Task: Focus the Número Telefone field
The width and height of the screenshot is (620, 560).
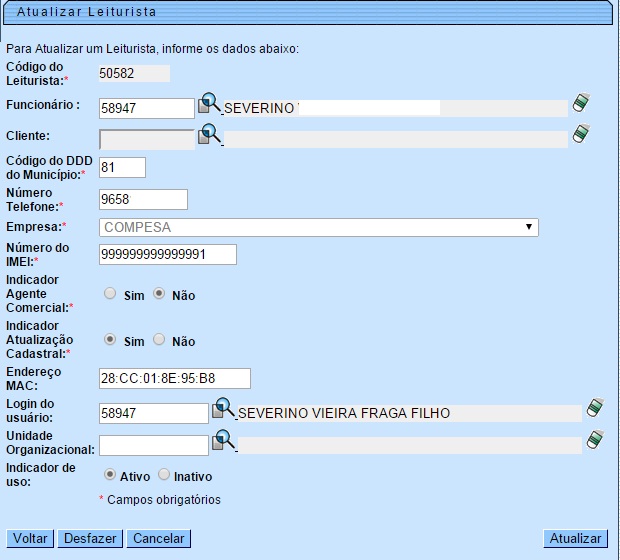Action: (143, 199)
